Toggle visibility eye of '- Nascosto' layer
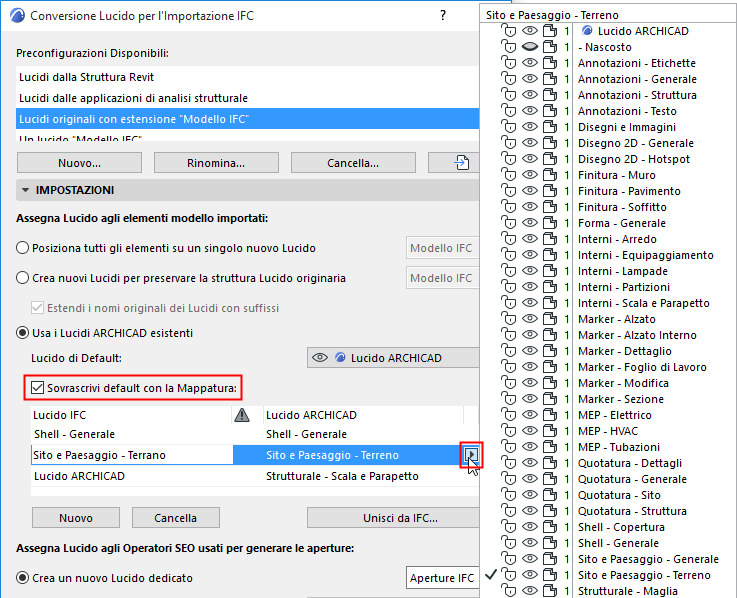This screenshot has height=598, width=737. [530, 47]
